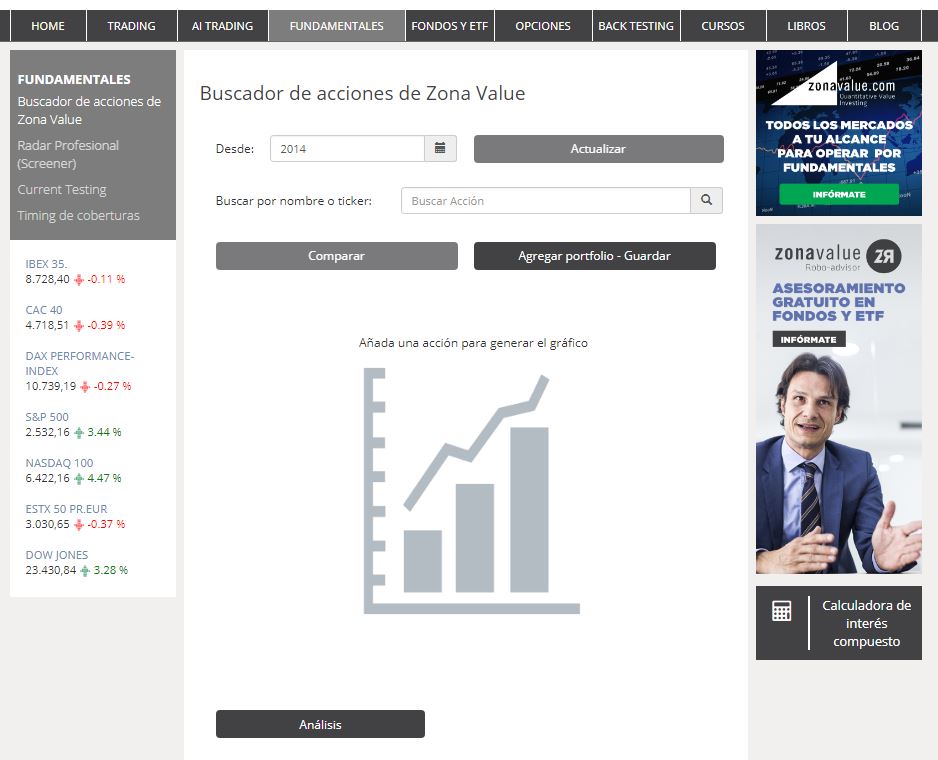Click the 'Añada una acción' message

coord(473,343)
